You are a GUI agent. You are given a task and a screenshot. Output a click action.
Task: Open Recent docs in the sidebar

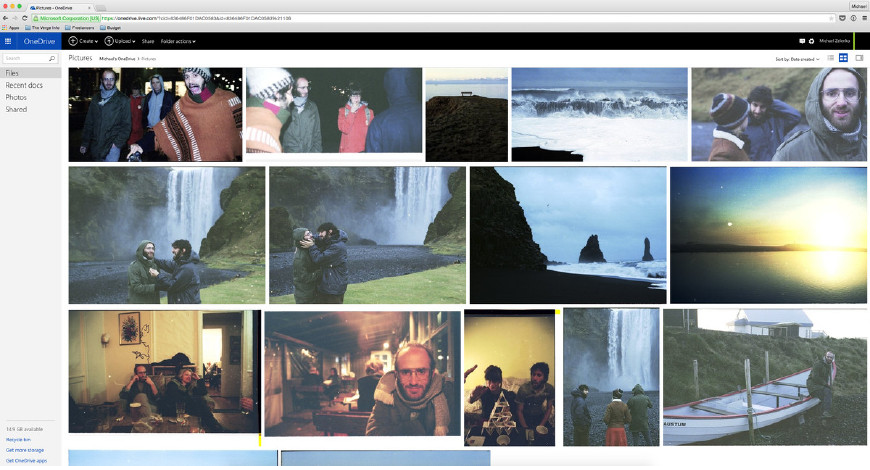point(24,85)
